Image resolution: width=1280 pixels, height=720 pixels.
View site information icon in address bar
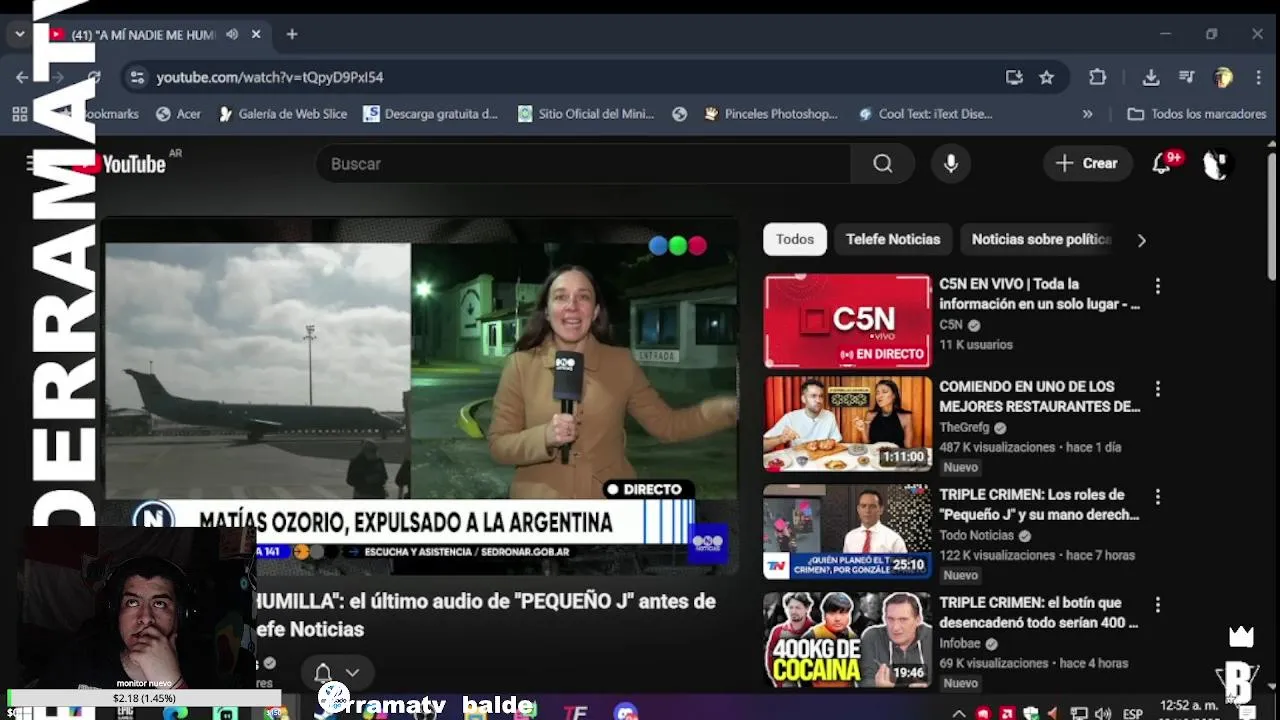click(x=137, y=77)
